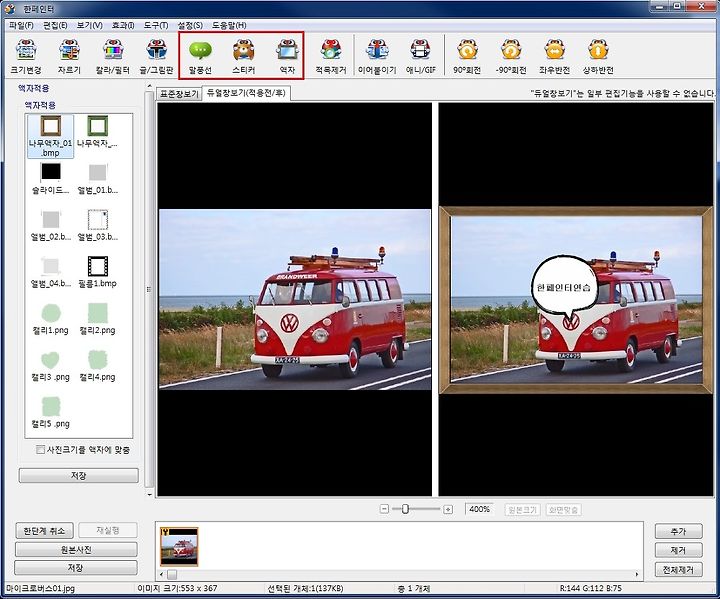Enable 사진크기를 액자에 맞춤 checkbox
The image size is (720, 599).
point(40,449)
